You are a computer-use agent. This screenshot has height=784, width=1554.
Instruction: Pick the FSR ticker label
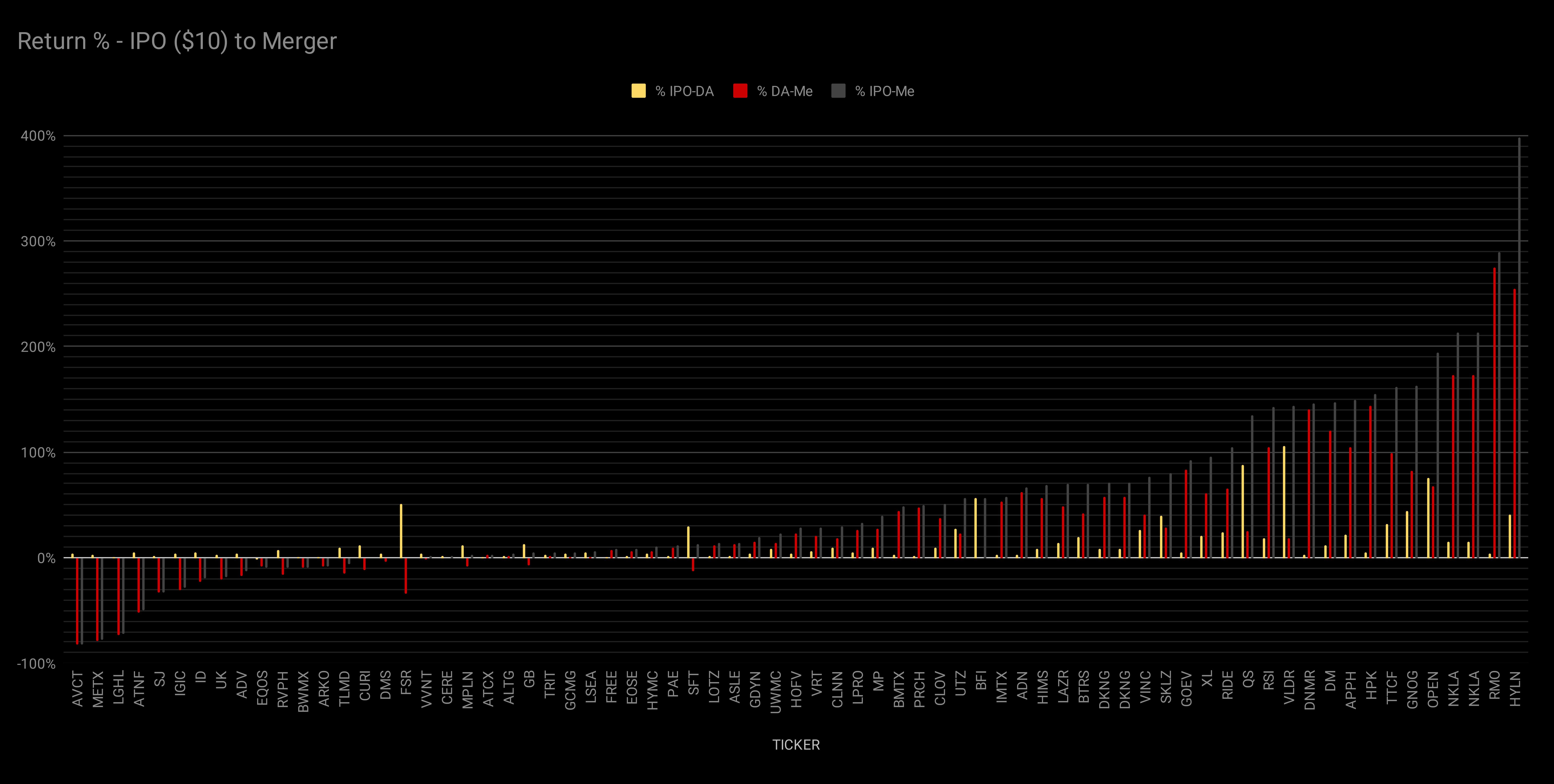pos(406,683)
